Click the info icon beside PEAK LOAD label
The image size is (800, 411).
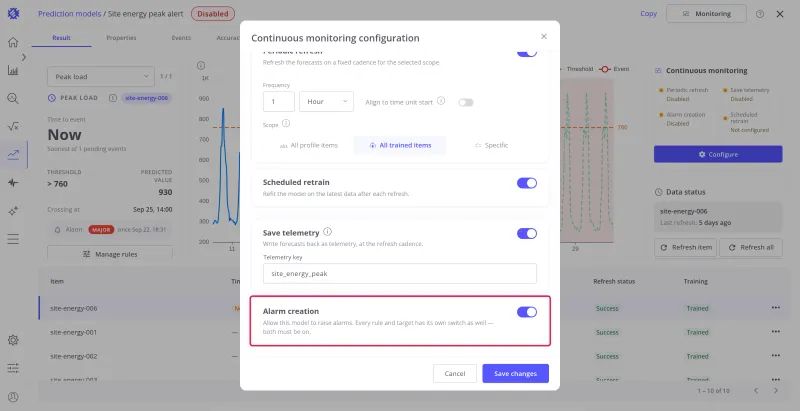click(113, 98)
